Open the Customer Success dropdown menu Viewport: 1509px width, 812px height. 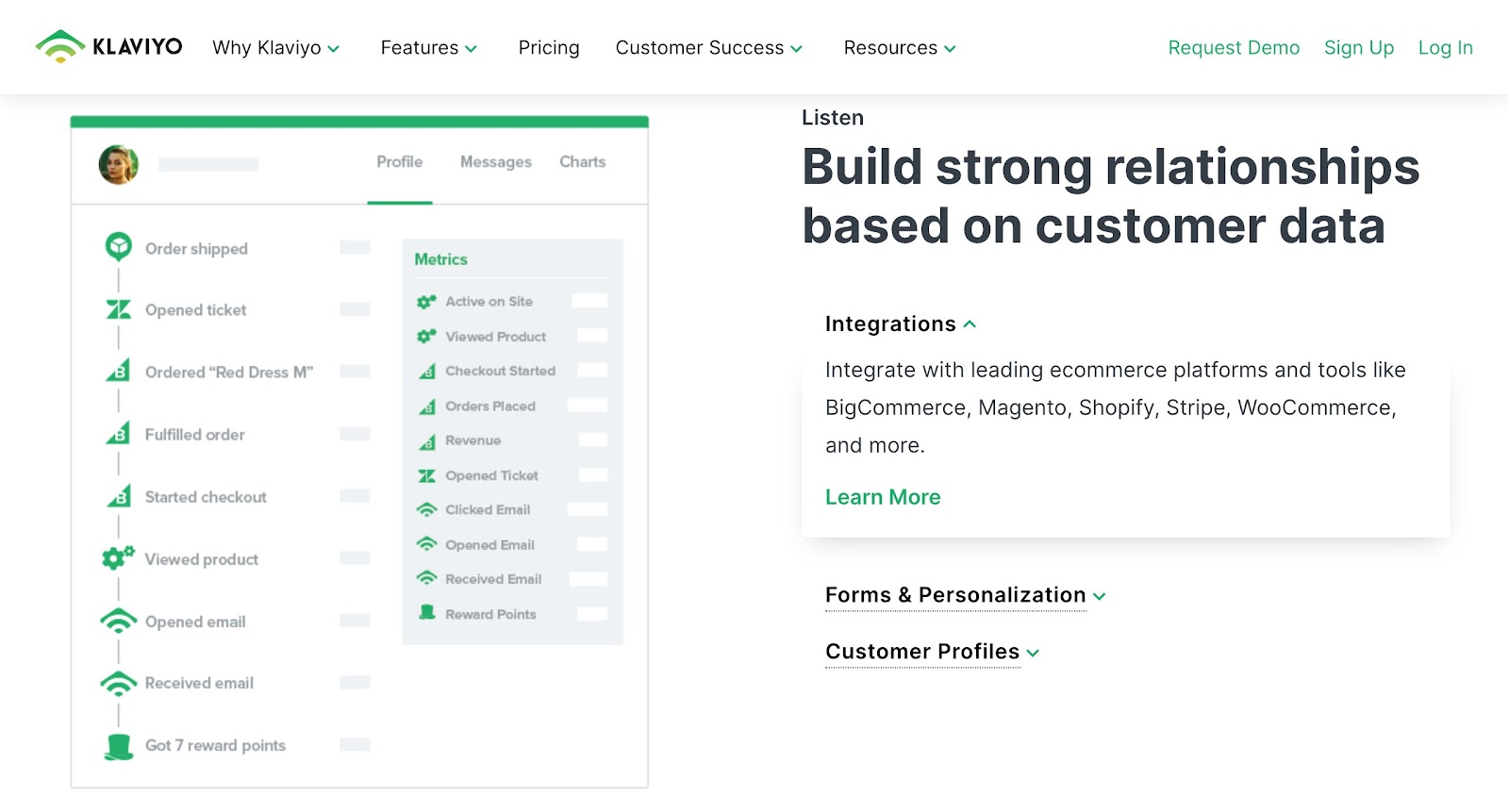[x=709, y=47]
